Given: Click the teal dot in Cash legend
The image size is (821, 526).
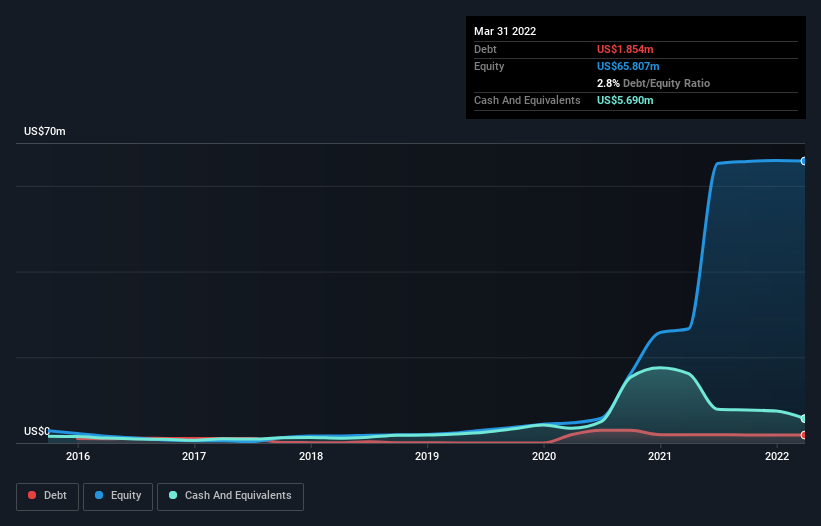Looking at the screenshot, I should [173, 495].
